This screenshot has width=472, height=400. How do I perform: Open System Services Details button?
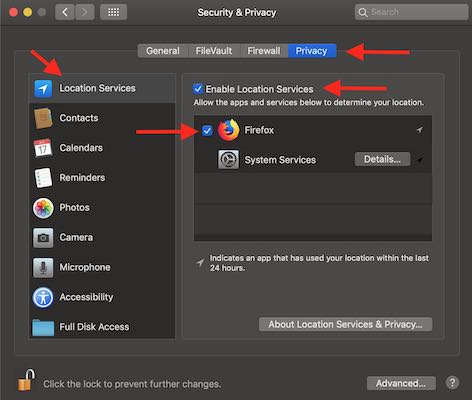click(x=382, y=159)
